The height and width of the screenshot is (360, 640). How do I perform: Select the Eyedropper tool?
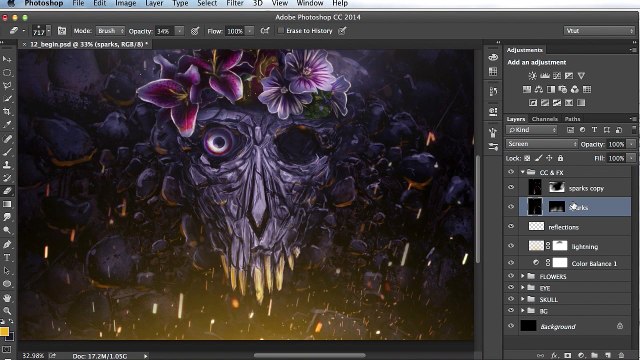point(7,124)
